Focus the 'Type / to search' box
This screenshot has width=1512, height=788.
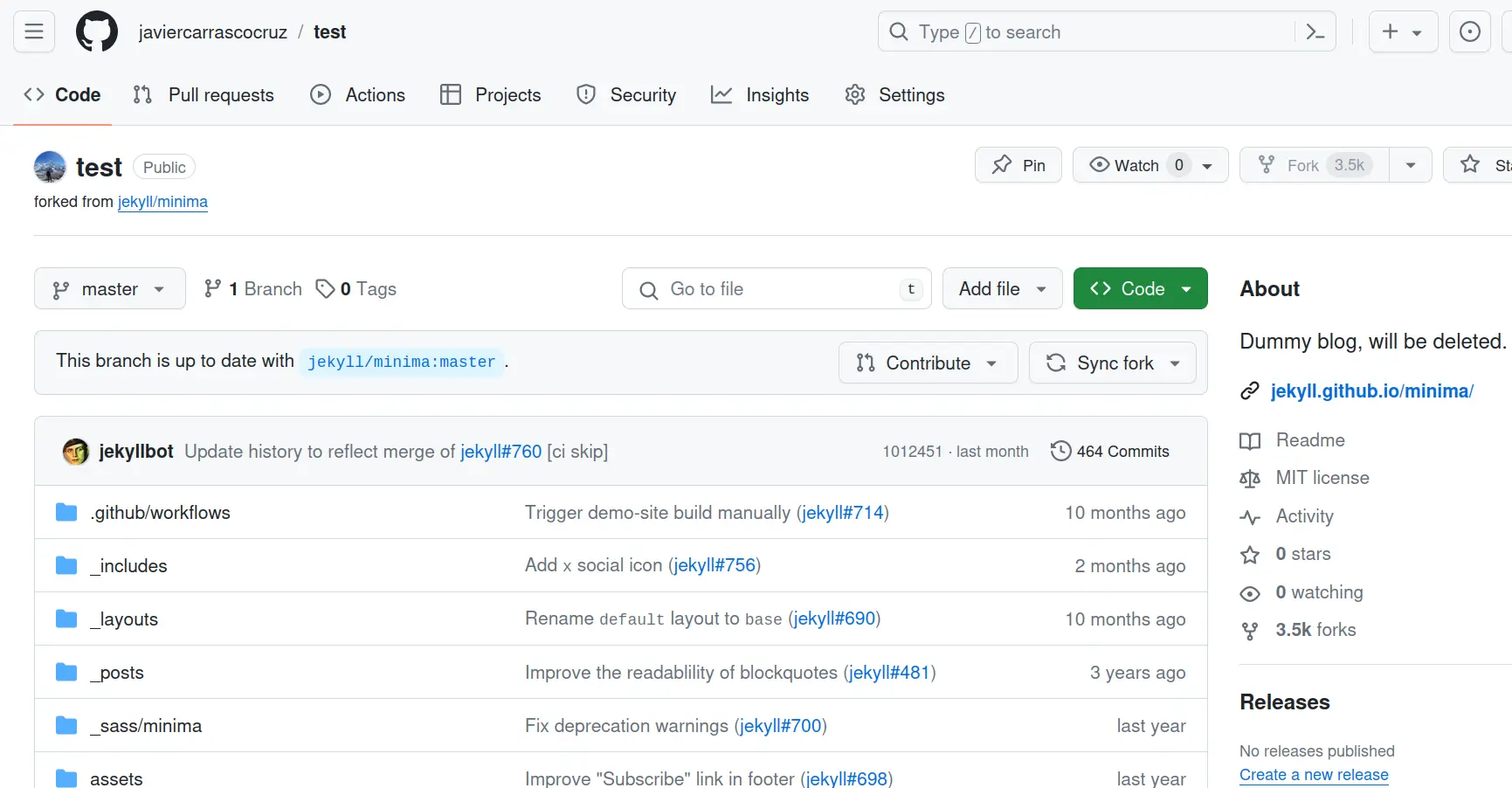[1107, 32]
